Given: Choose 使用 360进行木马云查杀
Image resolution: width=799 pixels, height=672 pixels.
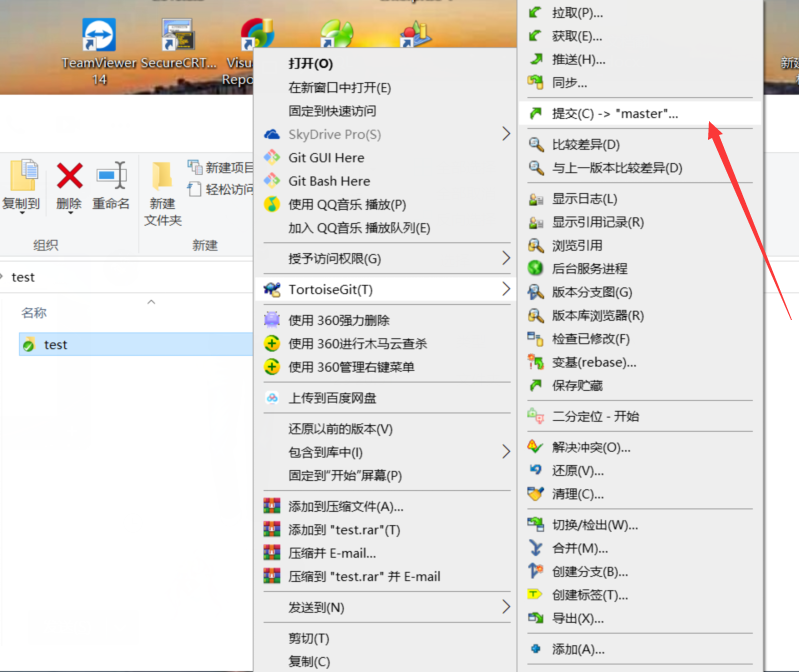Looking at the screenshot, I should click(x=358, y=344).
